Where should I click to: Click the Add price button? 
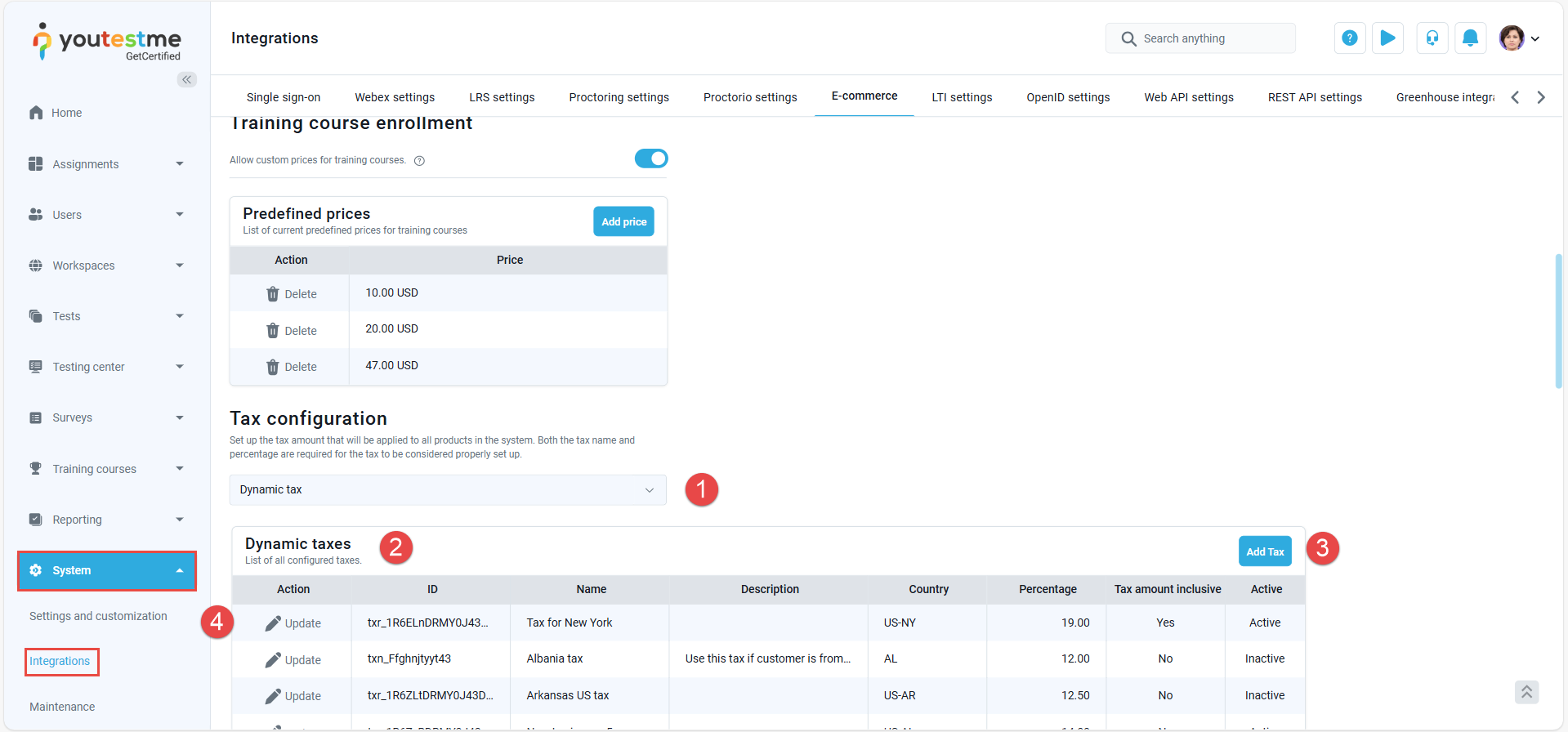click(623, 221)
